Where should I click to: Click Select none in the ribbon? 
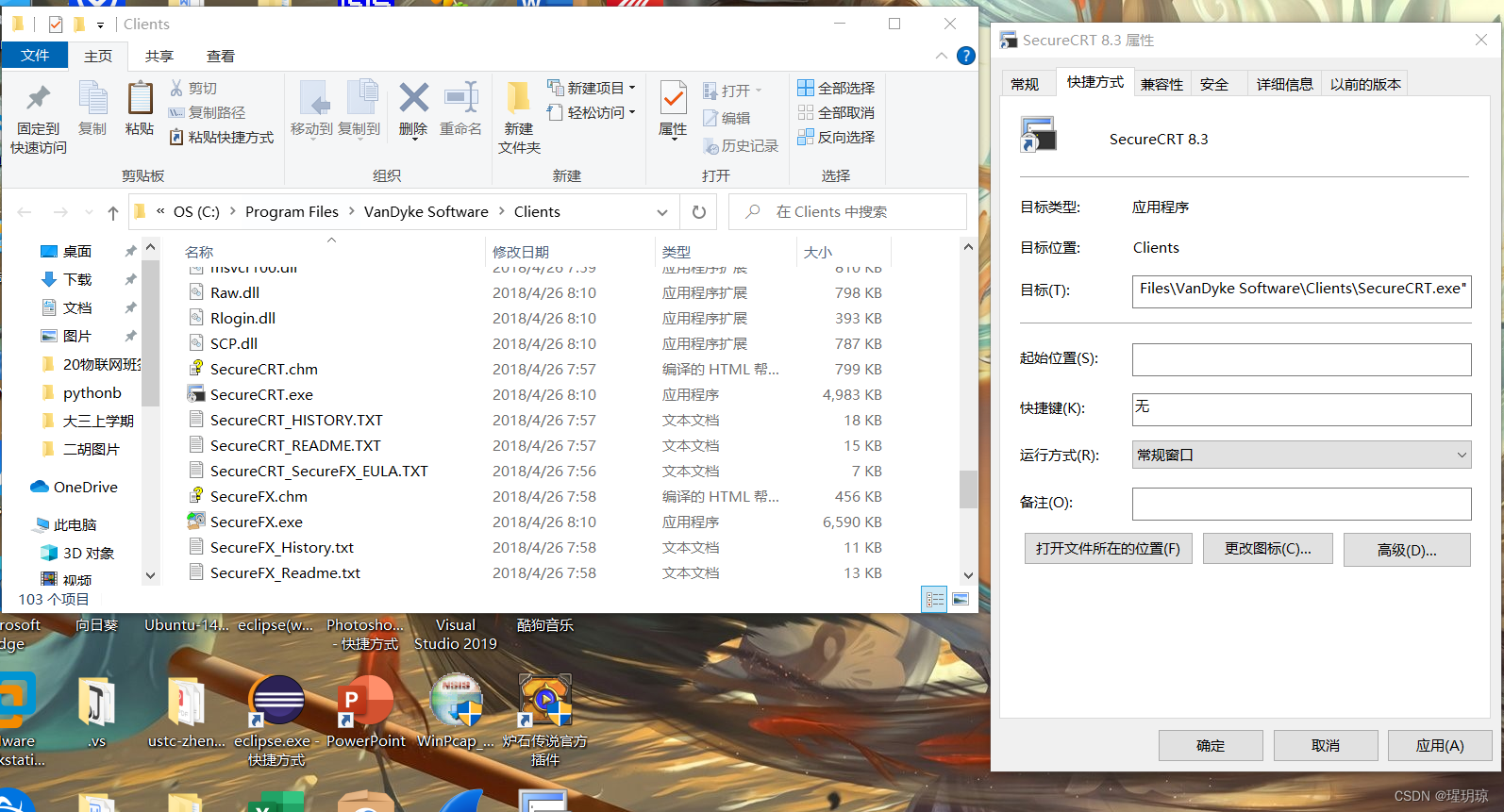[x=836, y=112]
